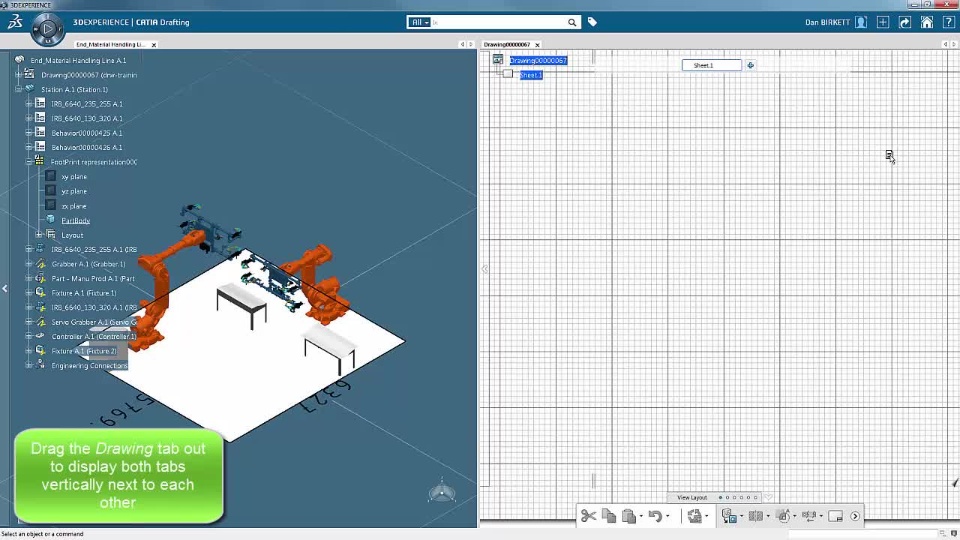The height and width of the screenshot is (540, 960).
Task: Open the user profile icon
Action: click(x=861, y=22)
